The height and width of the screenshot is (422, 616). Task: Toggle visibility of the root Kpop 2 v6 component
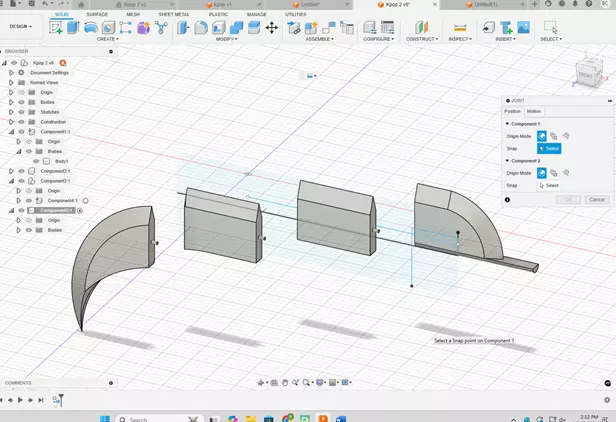click(14, 63)
